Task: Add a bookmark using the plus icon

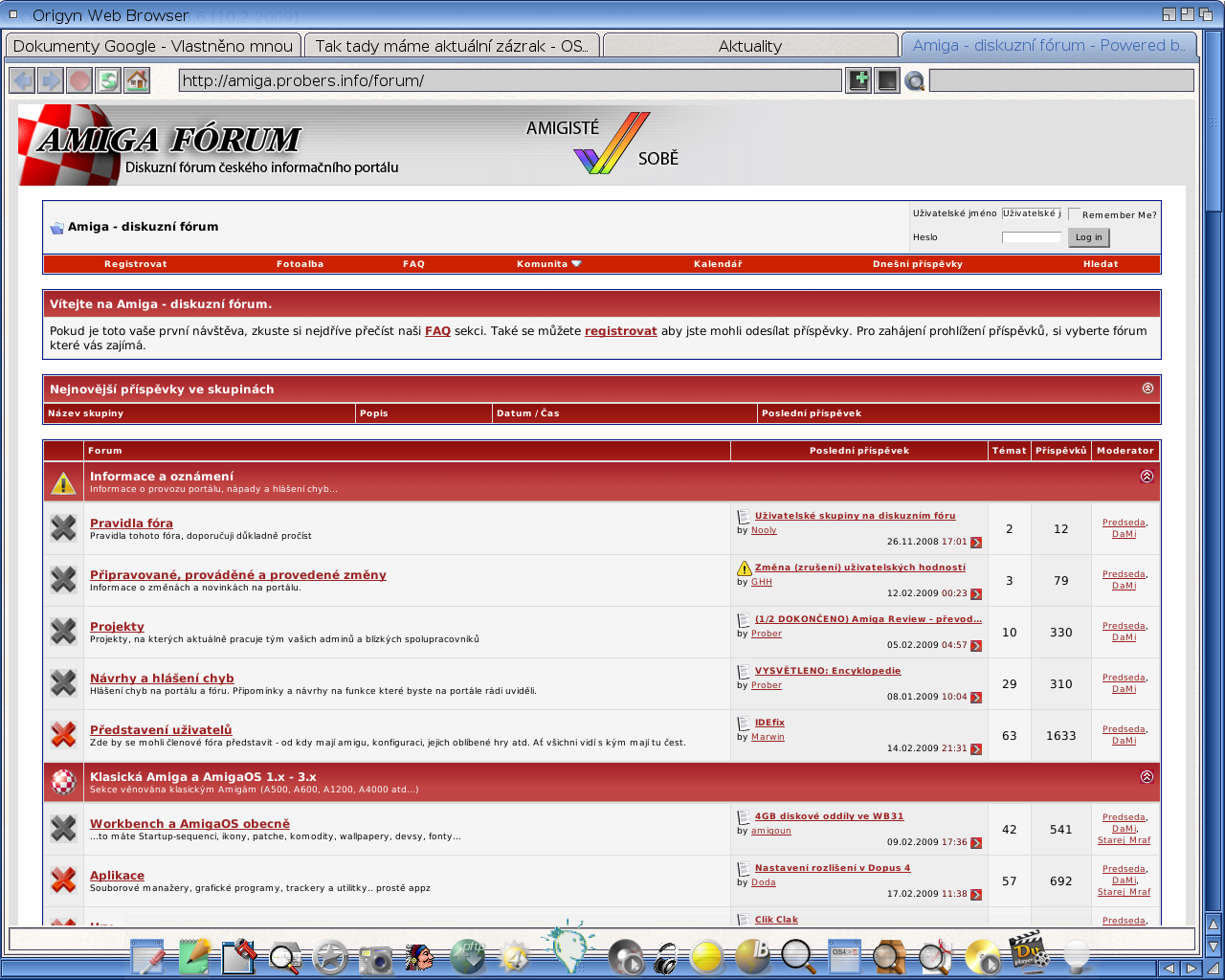Action: point(859,80)
